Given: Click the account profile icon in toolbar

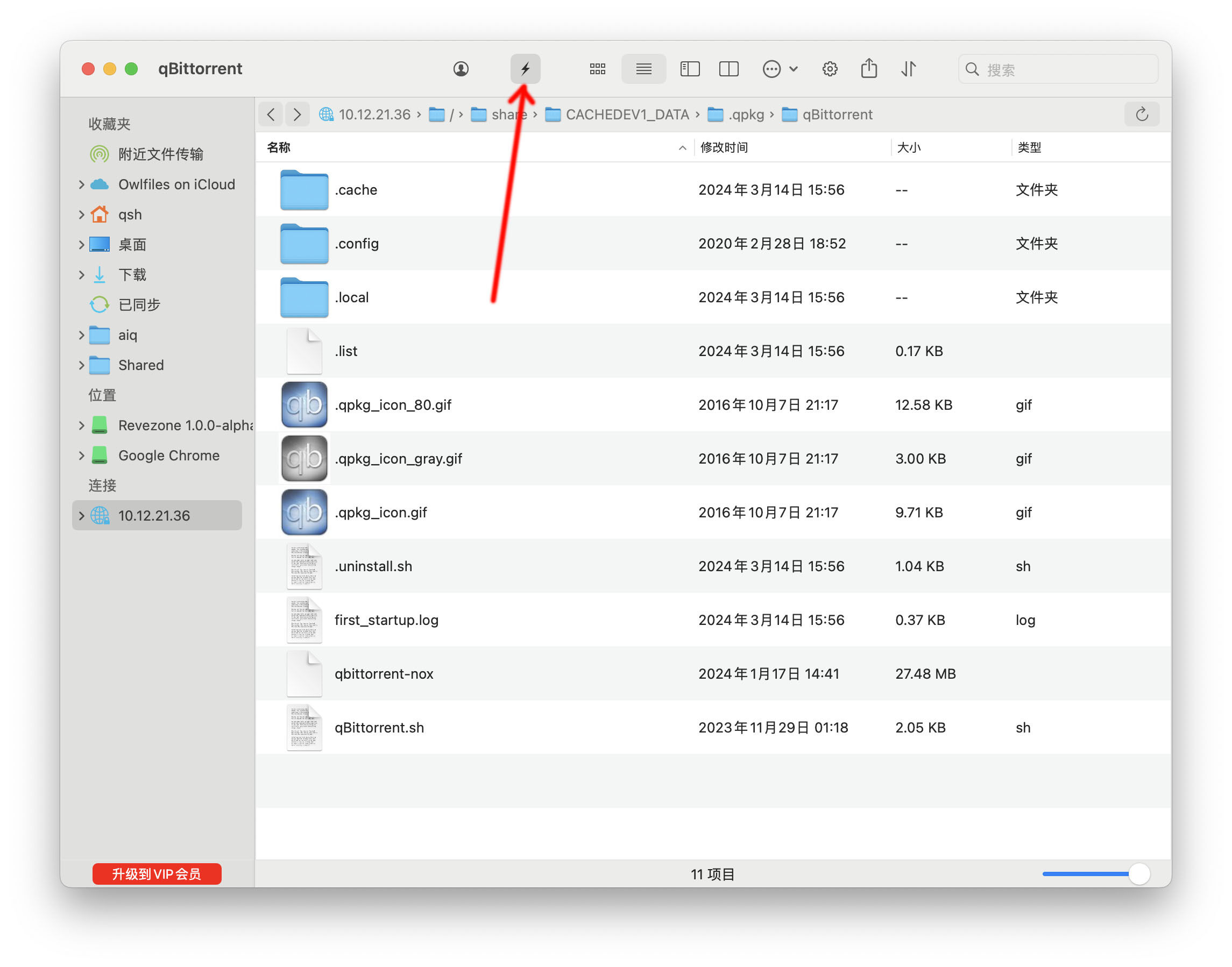Looking at the screenshot, I should point(461,69).
